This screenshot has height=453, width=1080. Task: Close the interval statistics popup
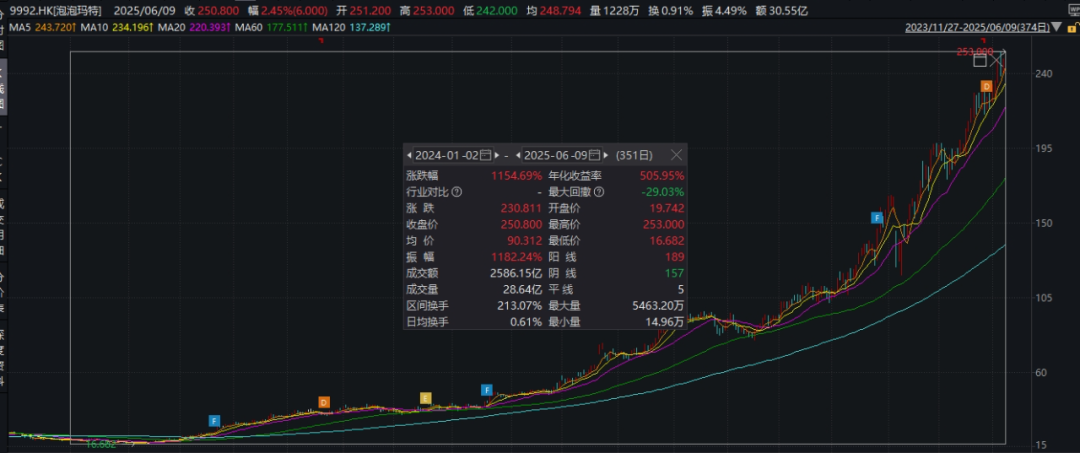pos(676,155)
